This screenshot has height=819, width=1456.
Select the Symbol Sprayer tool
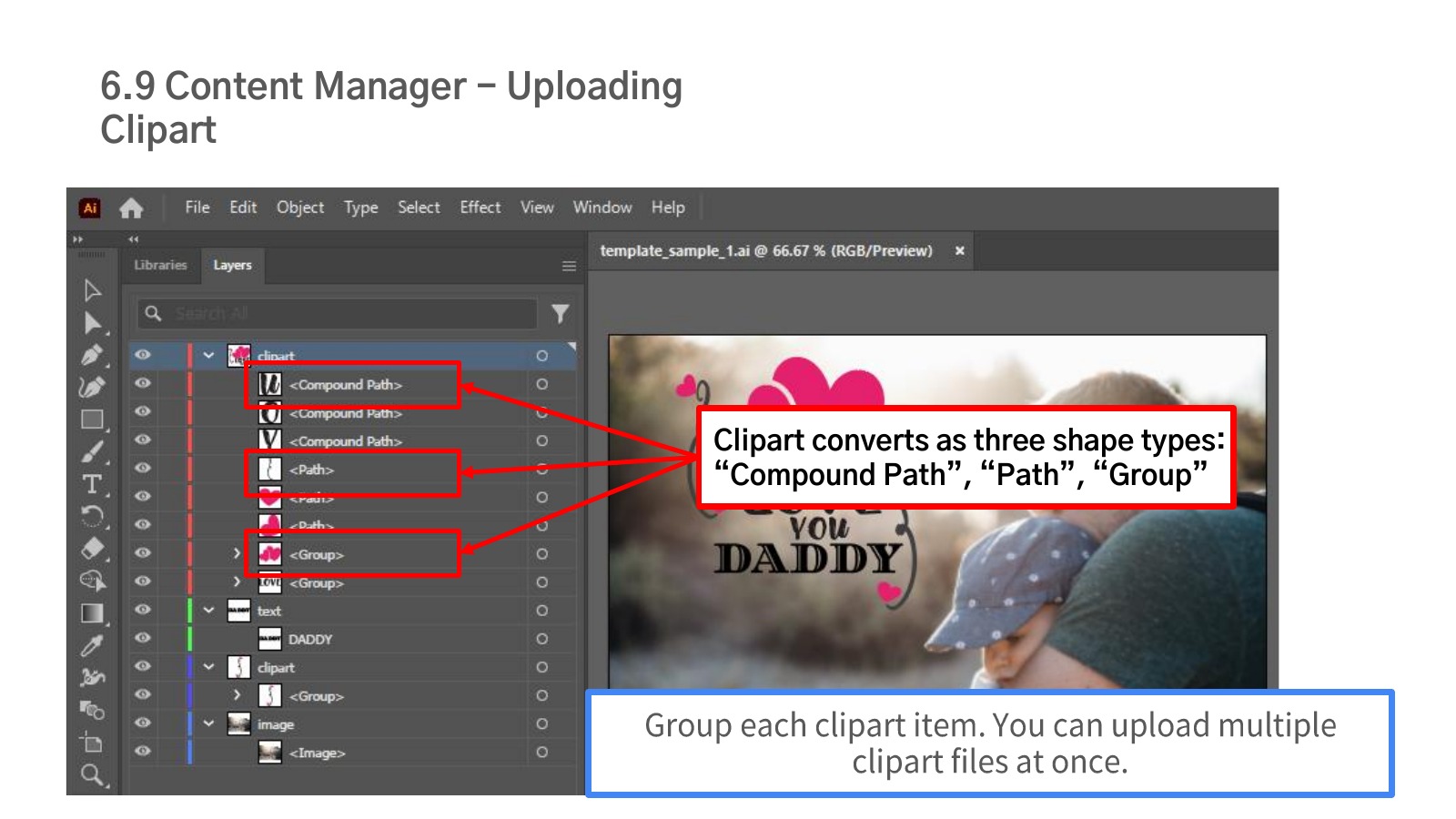tap(92, 677)
